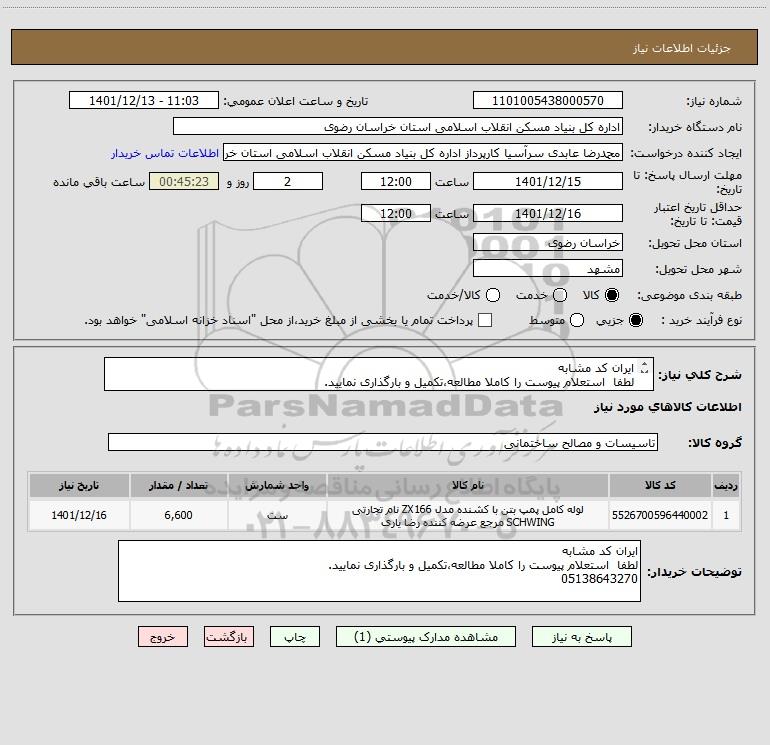Click the خروج exit button
Screen dimensions: 770x745
tap(163, 636)
